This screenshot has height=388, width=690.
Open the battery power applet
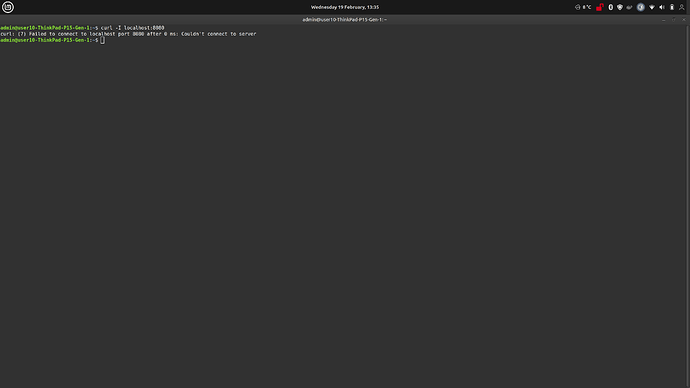[672, 7]
